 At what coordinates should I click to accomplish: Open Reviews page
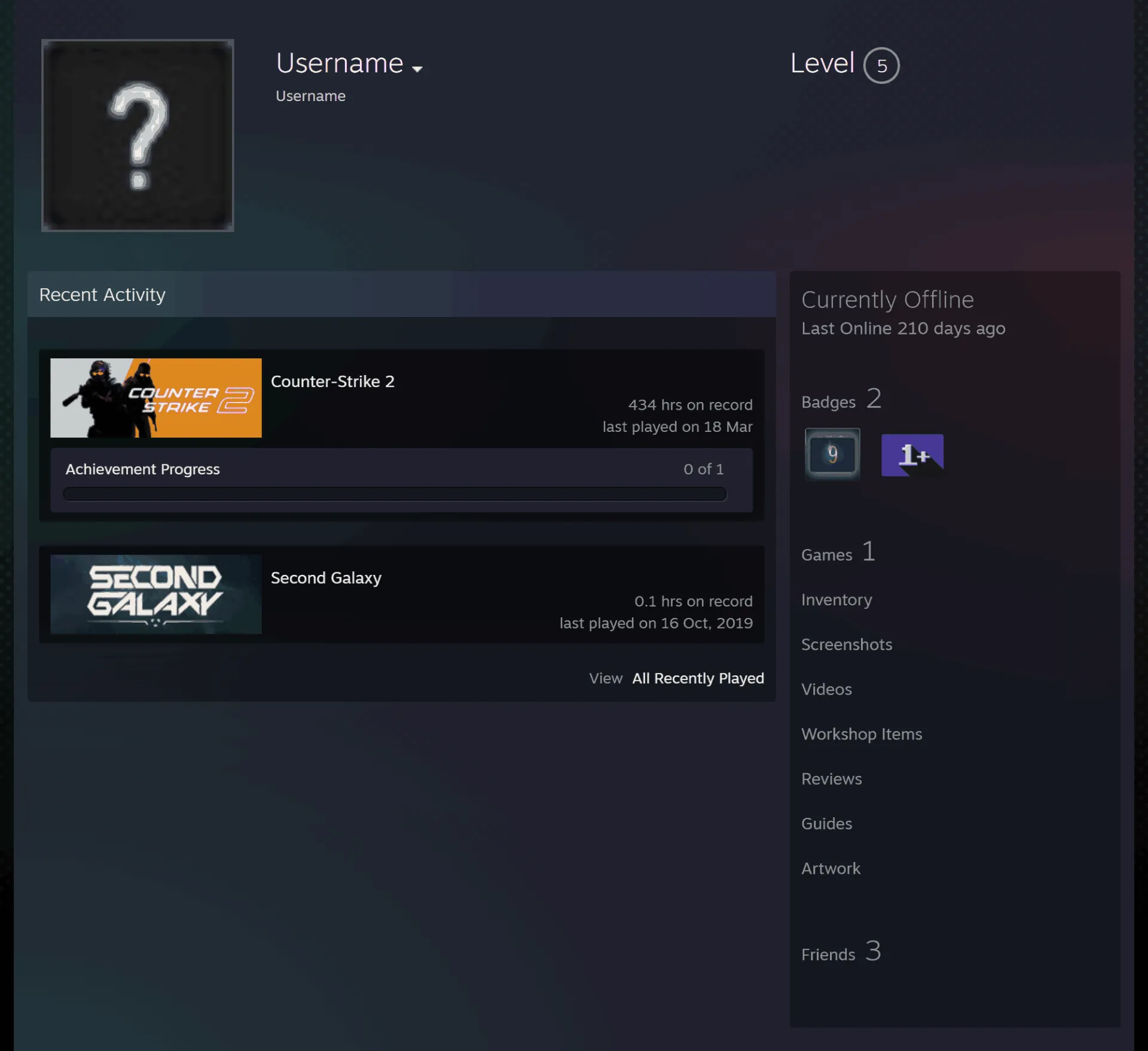tap(832, 779)
